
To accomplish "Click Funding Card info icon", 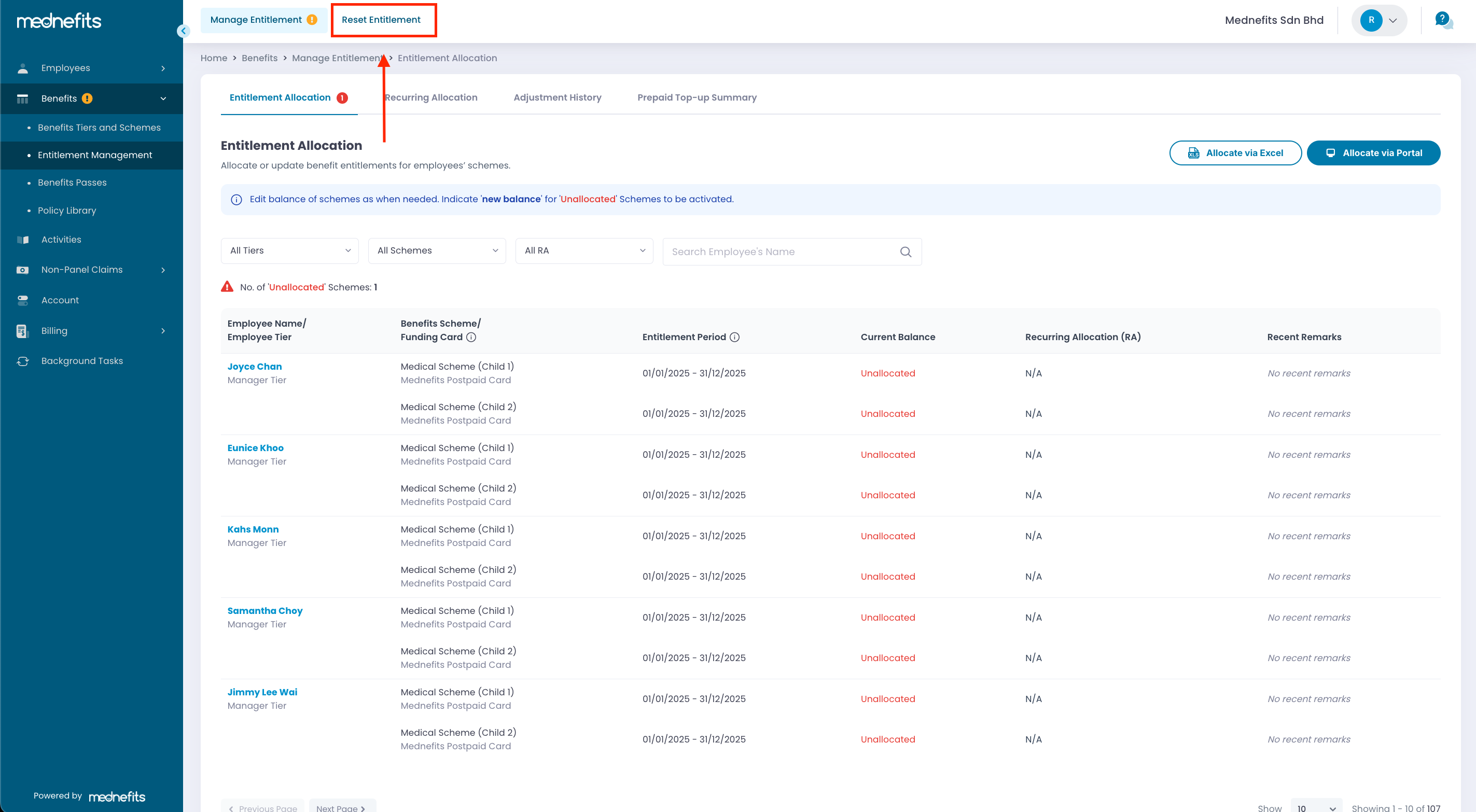I will (x=471, y=337).
